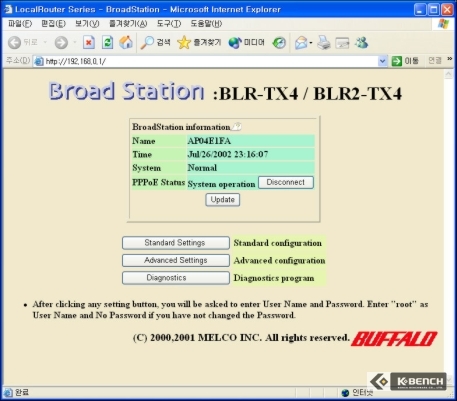
Task: Open the 도구(T) Tools menu
Action: pyautogui.click(x=169, y=24)
